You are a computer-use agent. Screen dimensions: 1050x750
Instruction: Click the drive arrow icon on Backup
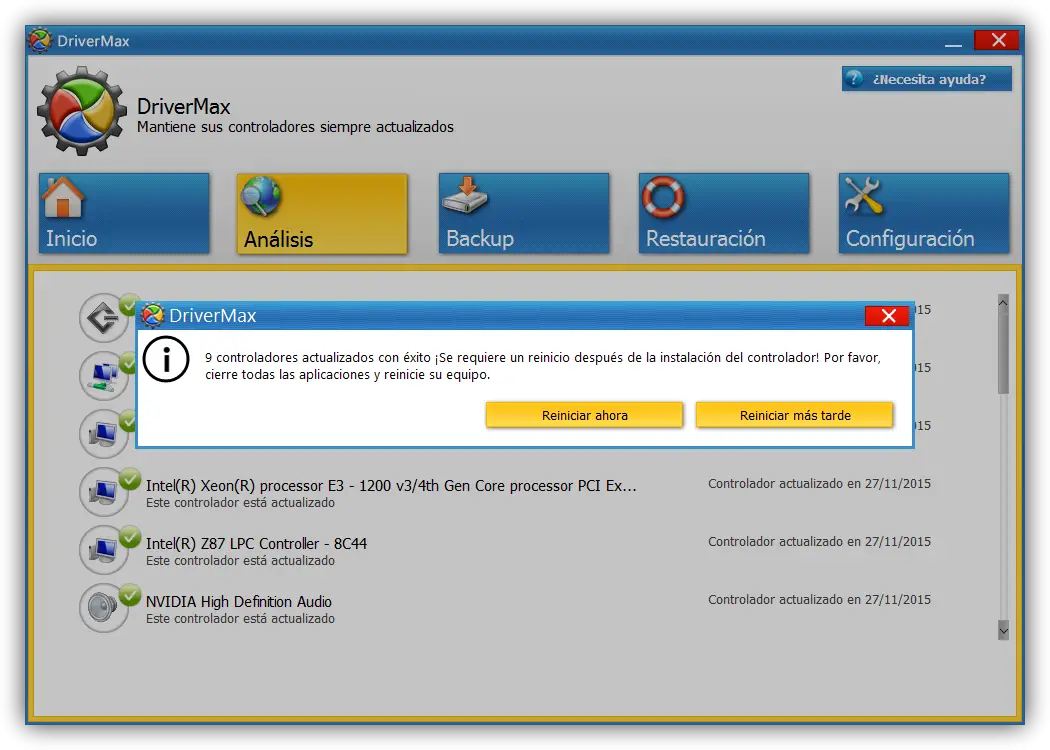pyautogui.click(x=465, y=196)
